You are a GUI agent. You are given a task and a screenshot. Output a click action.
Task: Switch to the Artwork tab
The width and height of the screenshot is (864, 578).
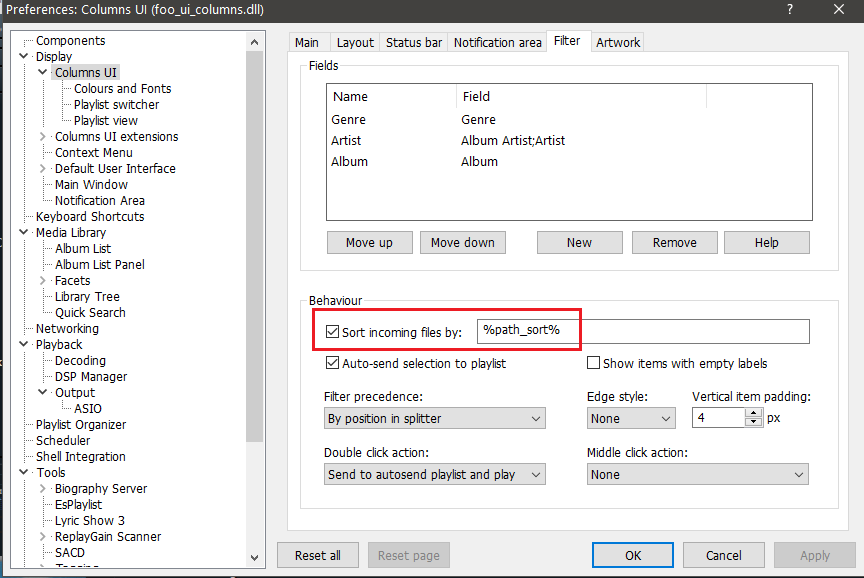(x=618, y=42)
